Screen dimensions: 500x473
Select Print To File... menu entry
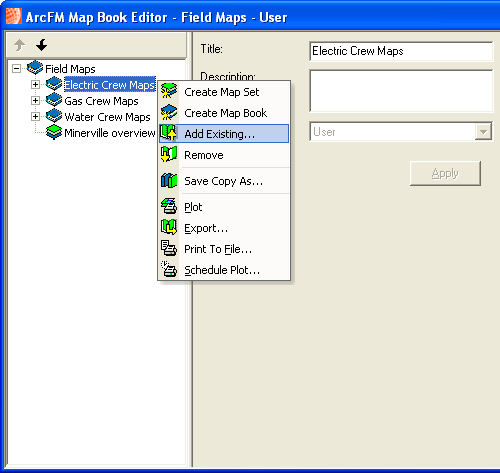[x=224, y=249]
